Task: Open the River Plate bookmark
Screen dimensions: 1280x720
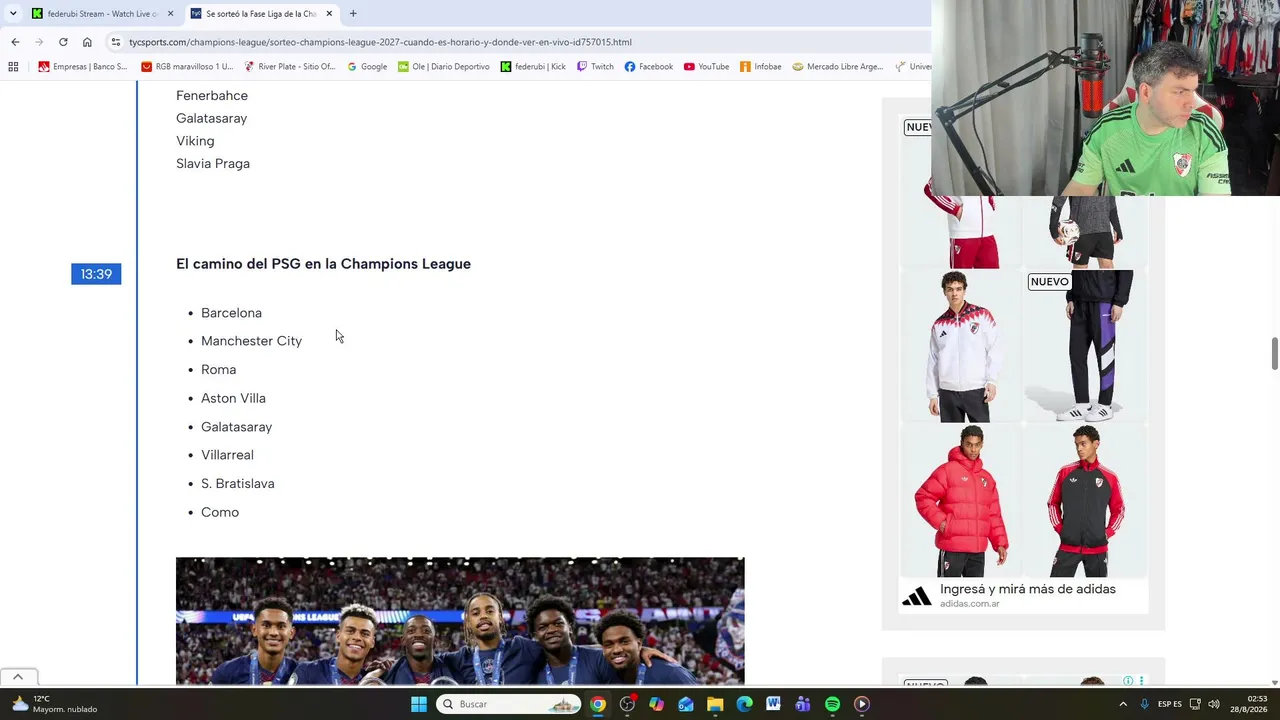Action: coord(290,67)
